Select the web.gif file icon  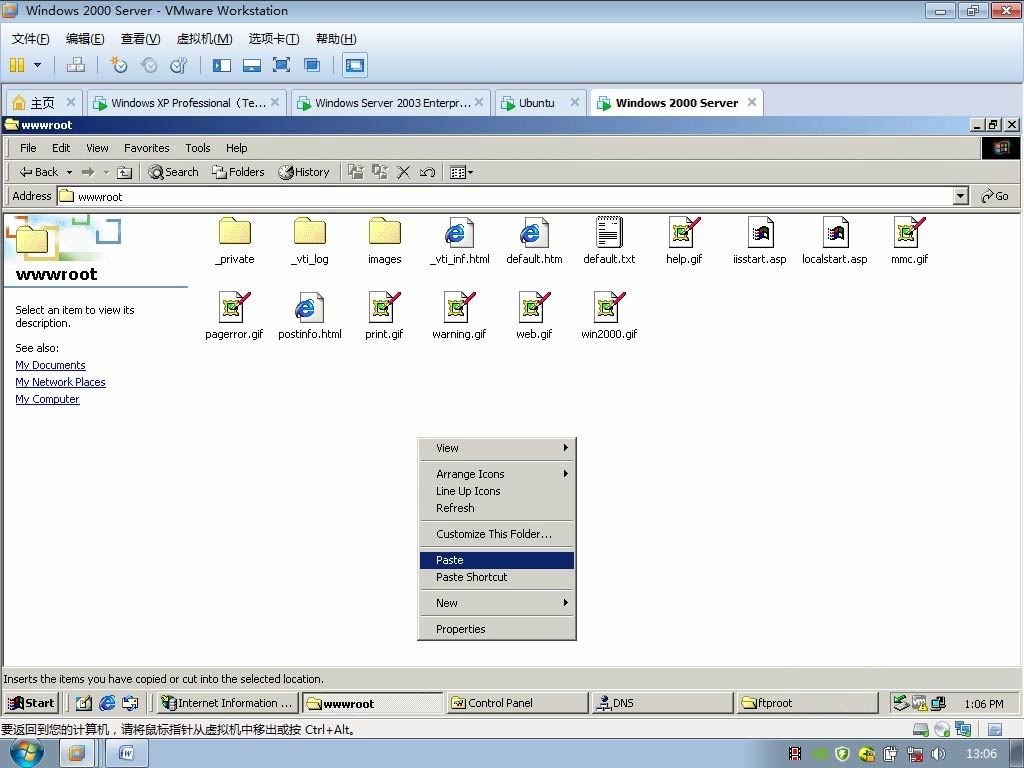click(534, 308)
